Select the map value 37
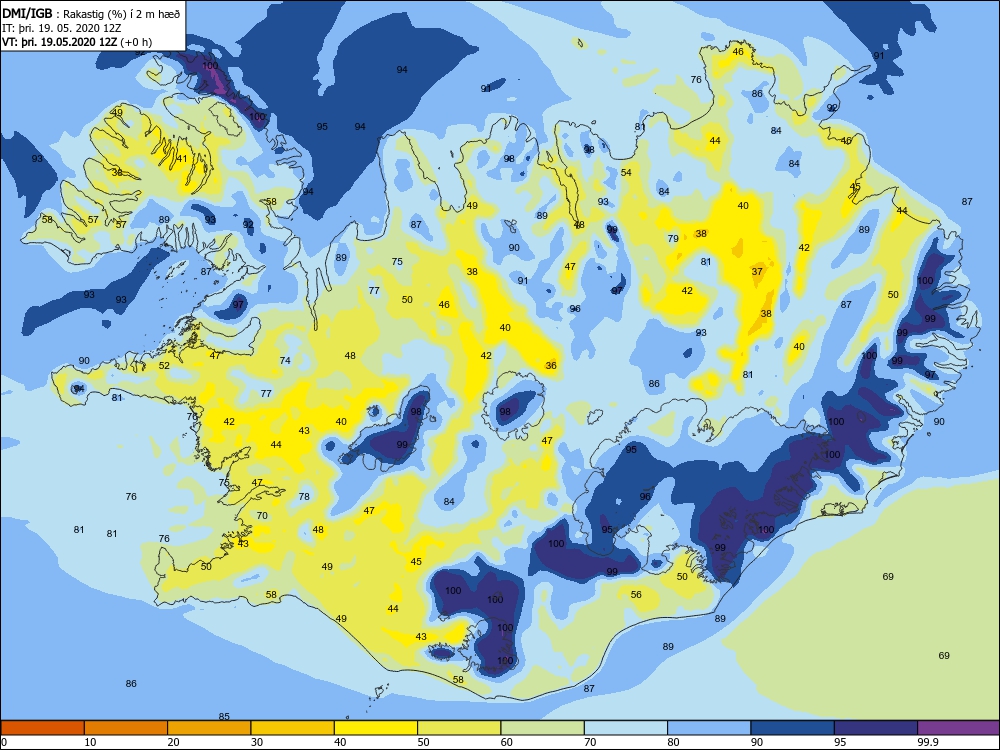 [757, 271]
